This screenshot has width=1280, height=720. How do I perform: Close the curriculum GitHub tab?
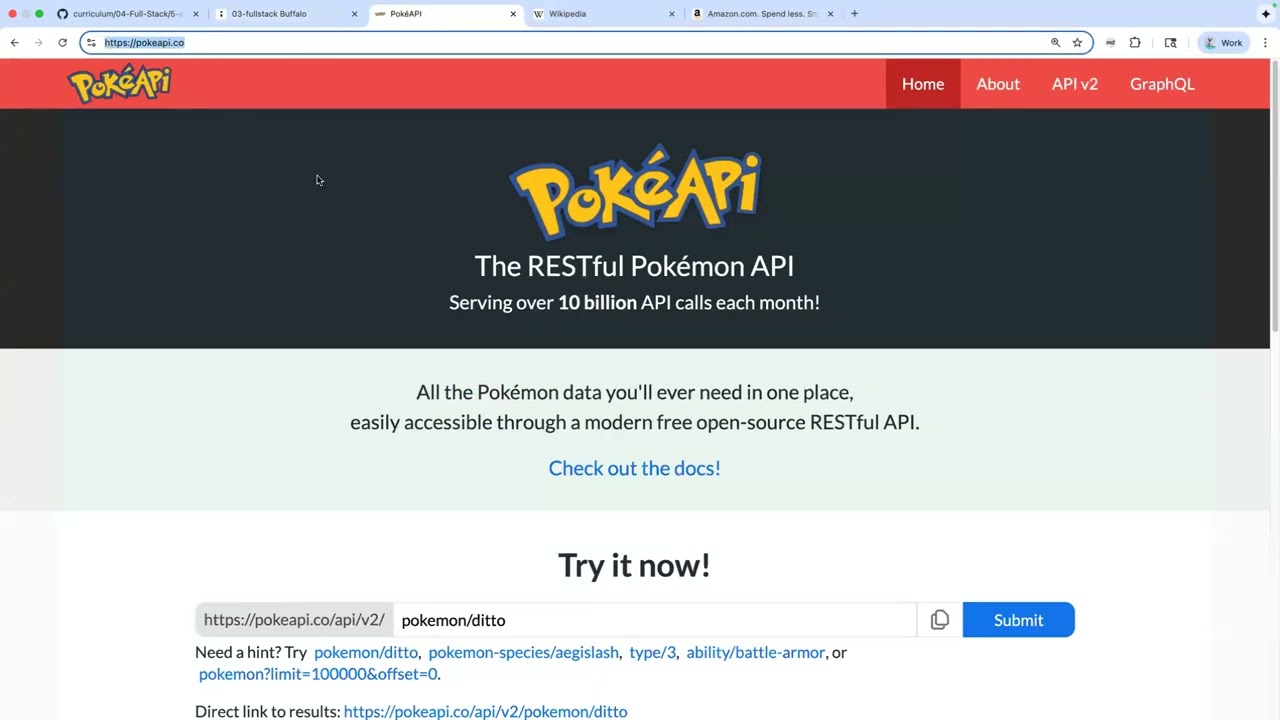tap(195, 14)
